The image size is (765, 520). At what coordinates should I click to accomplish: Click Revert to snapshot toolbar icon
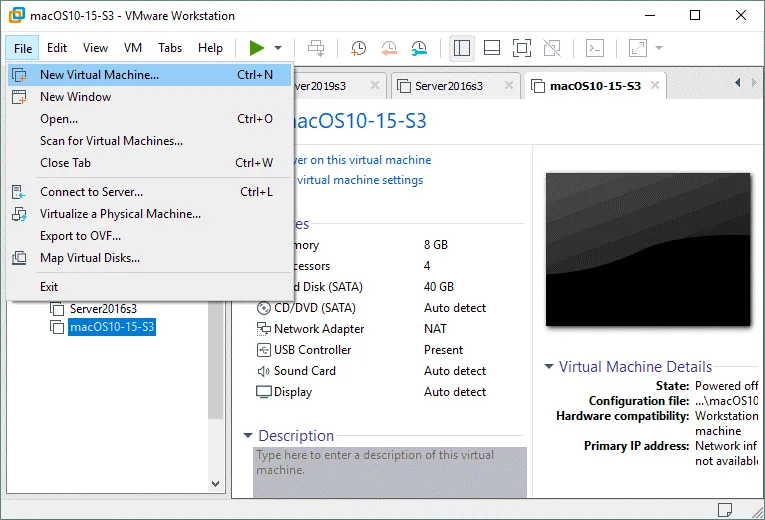[389, 48]
